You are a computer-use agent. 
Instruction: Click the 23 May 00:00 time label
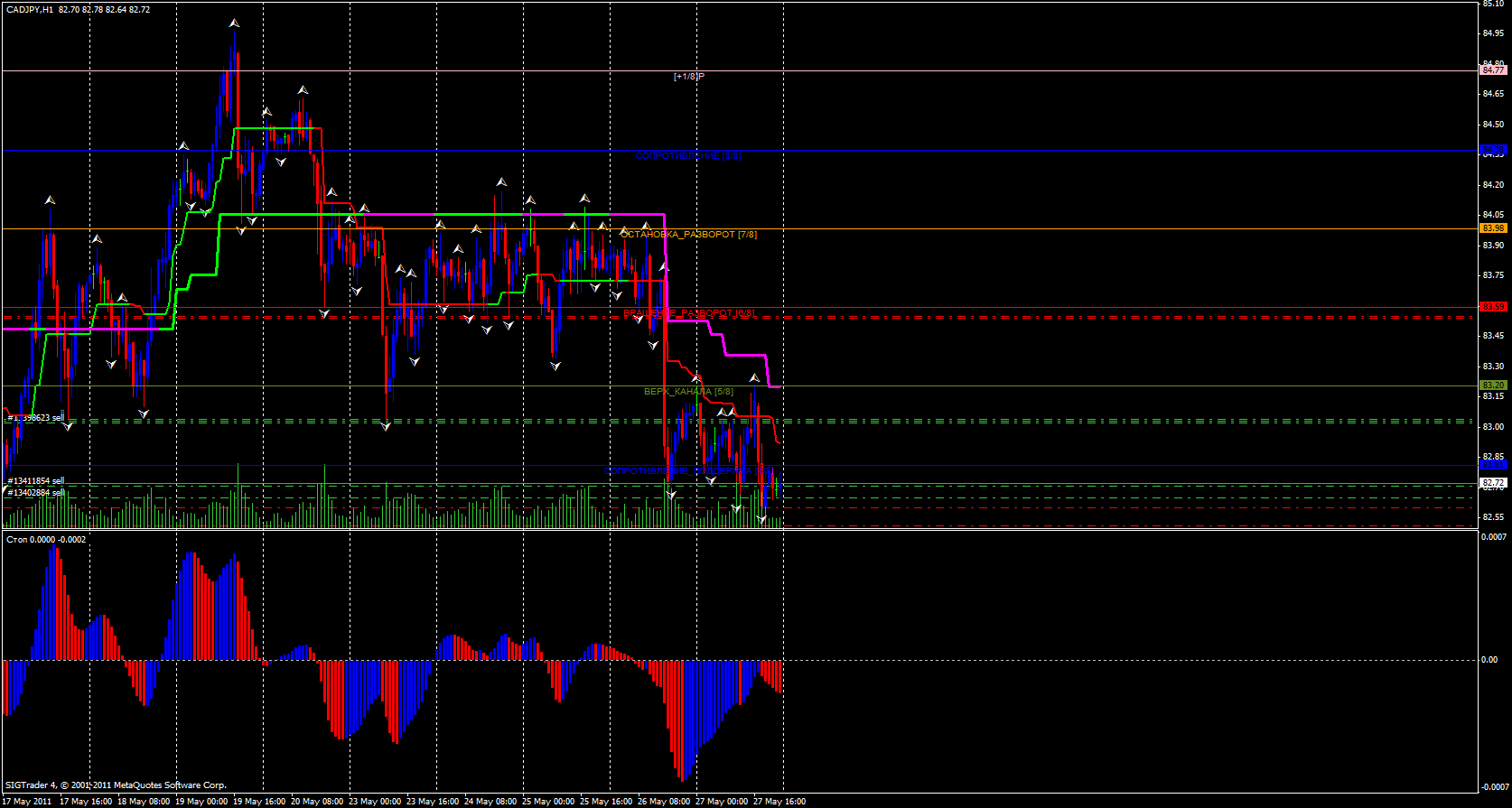click(375, 802)
